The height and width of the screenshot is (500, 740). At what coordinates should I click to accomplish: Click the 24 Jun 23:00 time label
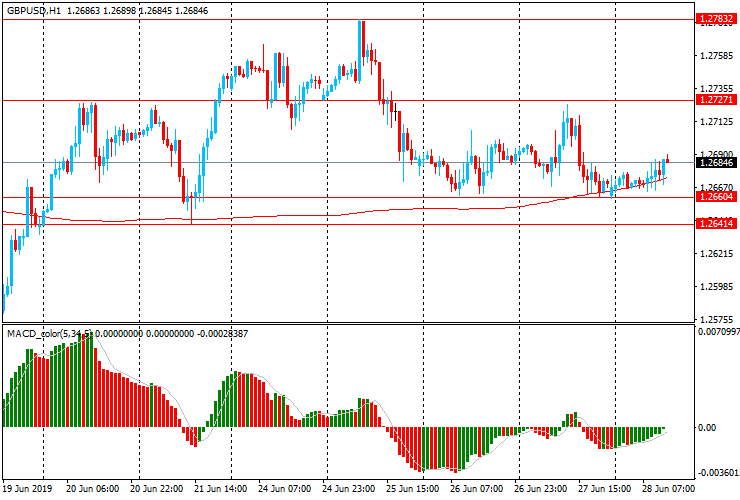[x=348, y=488]
